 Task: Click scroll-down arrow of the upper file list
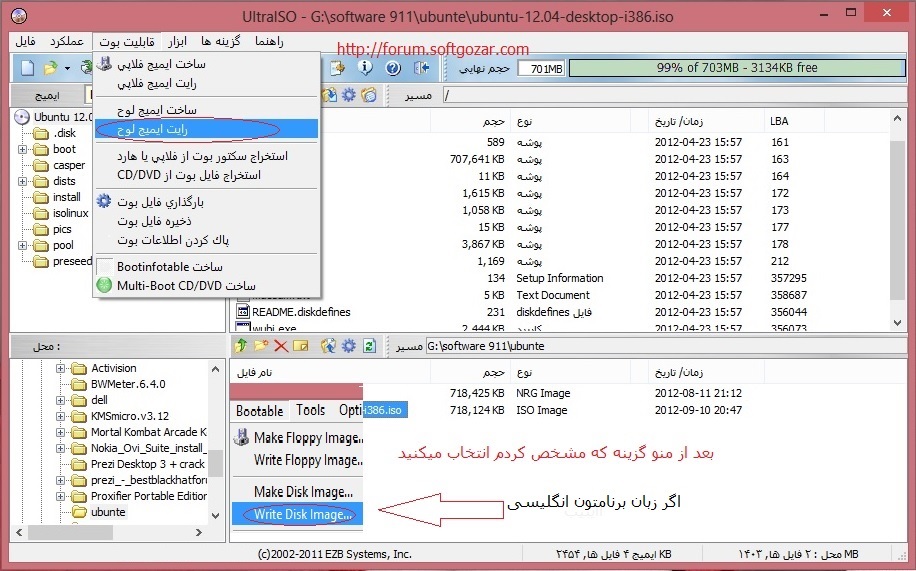coord(897,323)
